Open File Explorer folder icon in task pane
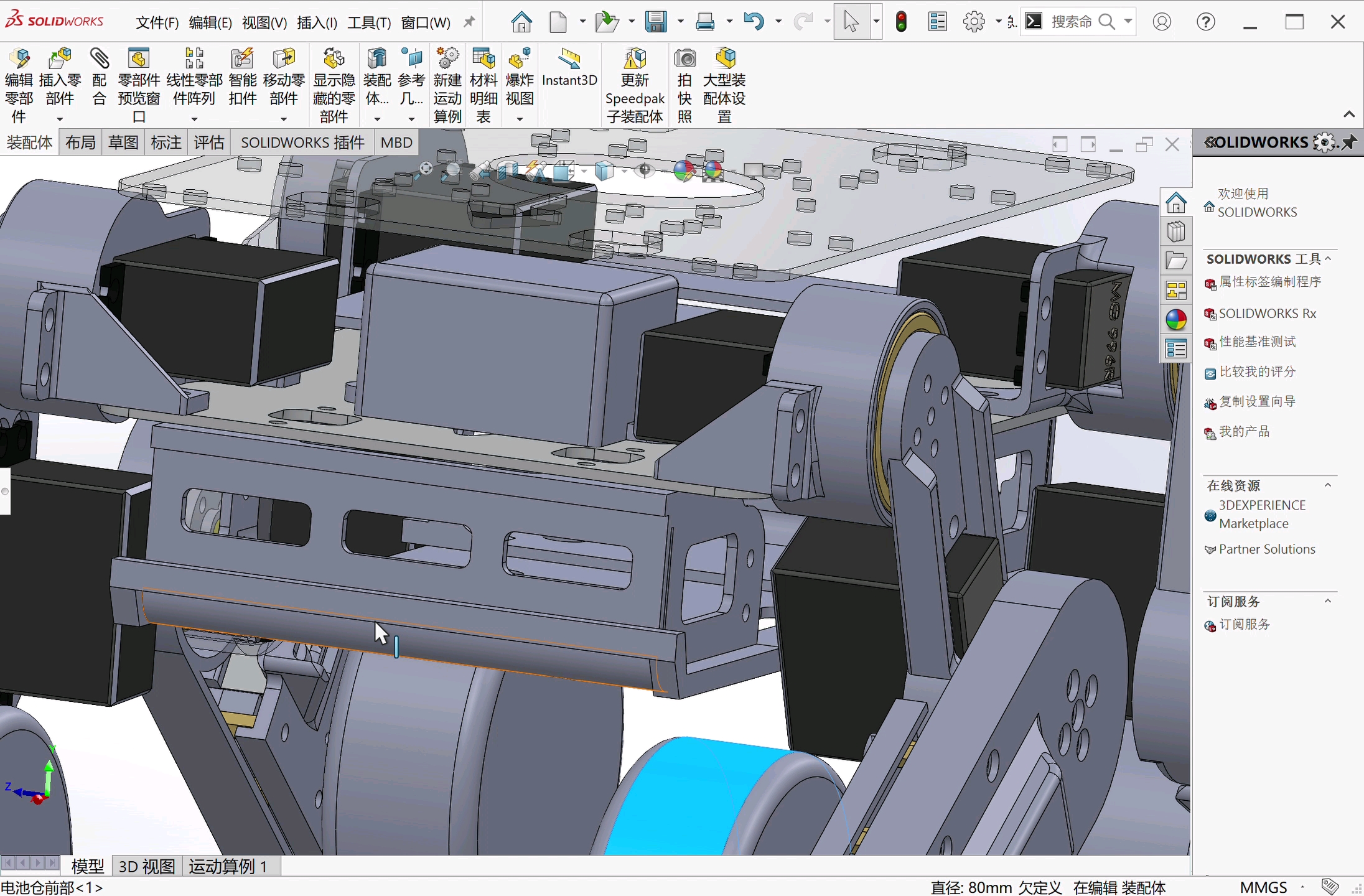Image resolution: width=1364 pixels, height=896 pixels. coord(1176,261)
